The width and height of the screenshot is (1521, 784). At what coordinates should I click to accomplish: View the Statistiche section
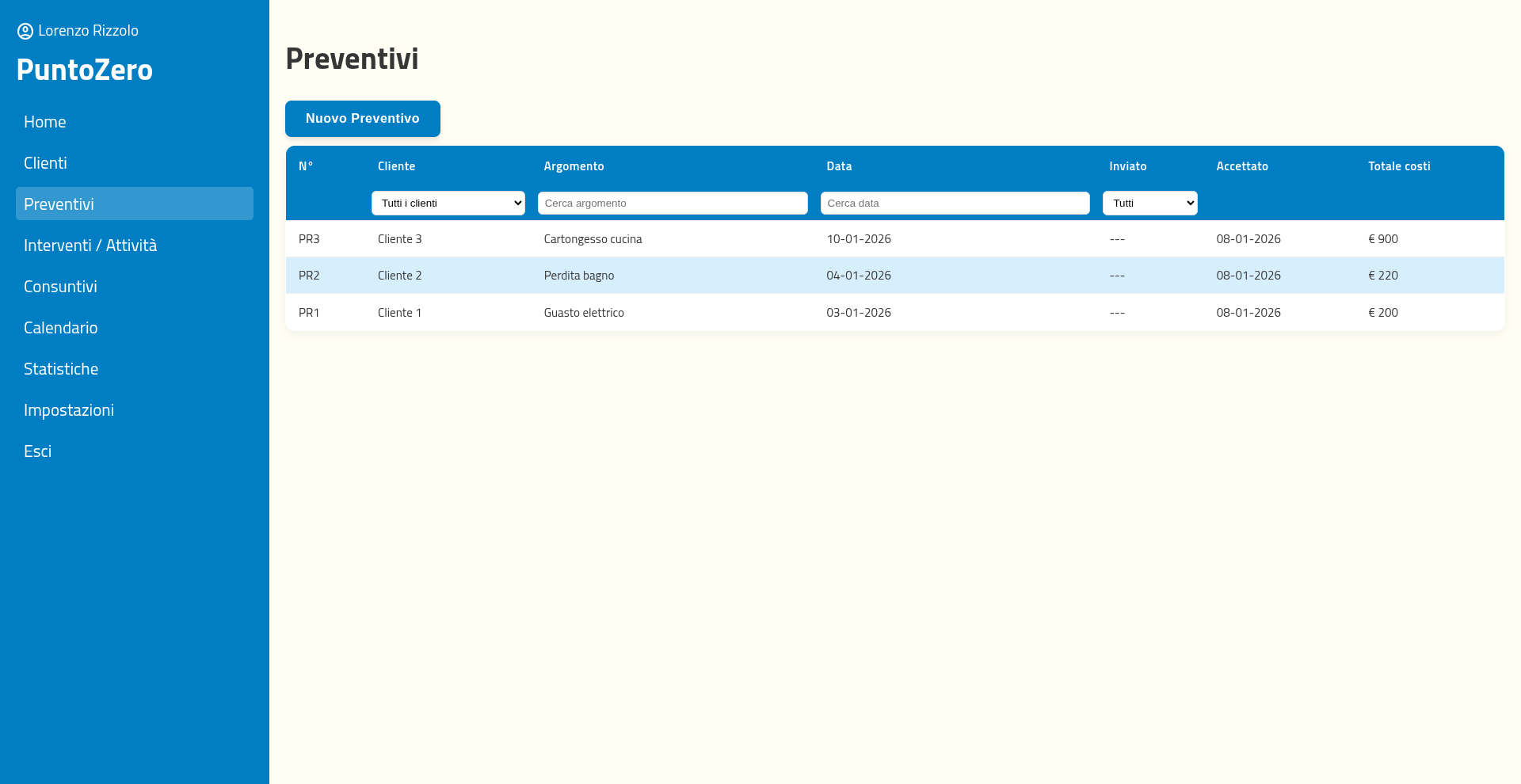point(61,369)
